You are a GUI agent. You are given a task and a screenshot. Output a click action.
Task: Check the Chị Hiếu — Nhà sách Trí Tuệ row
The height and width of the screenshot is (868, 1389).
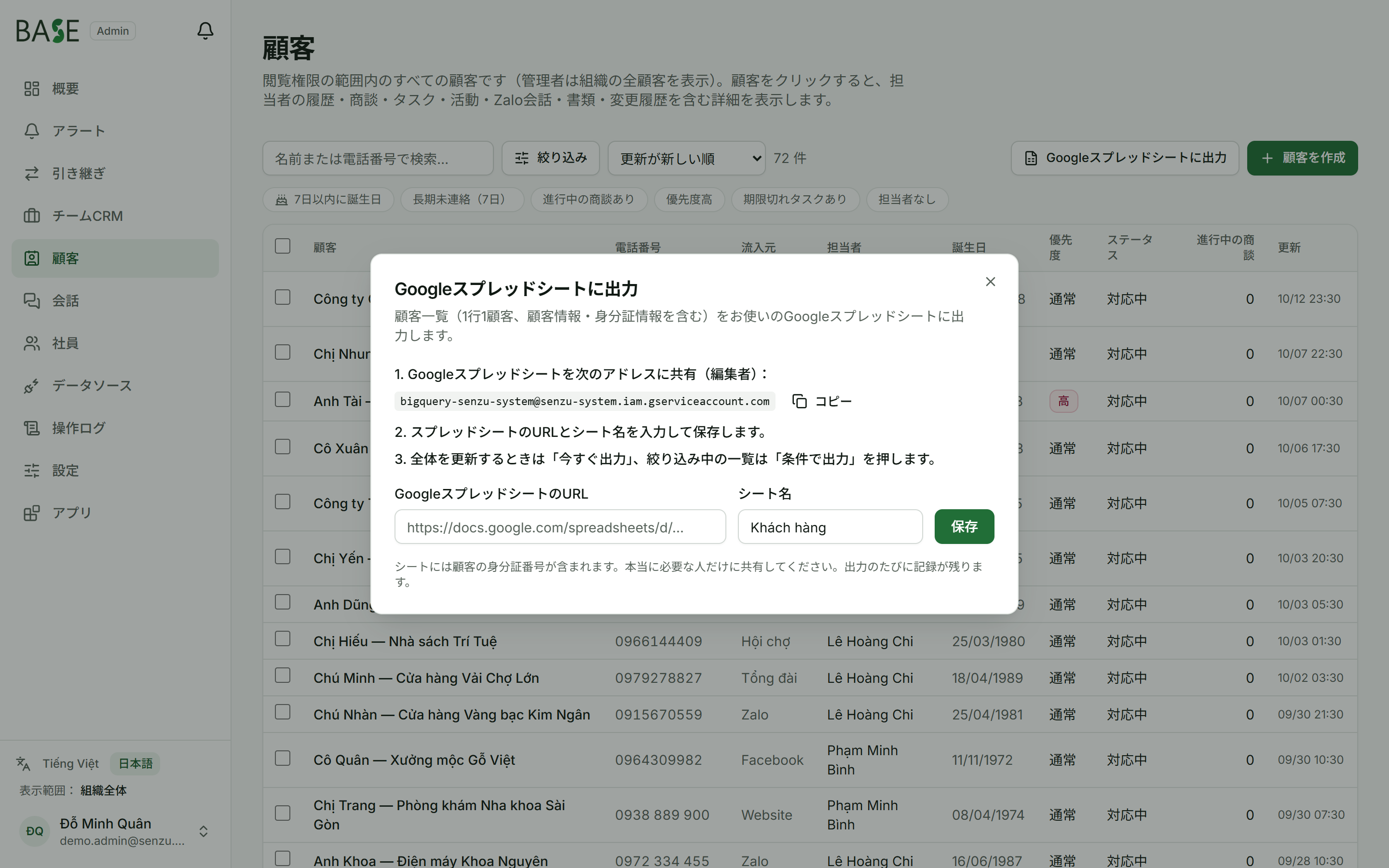(283, 638)
